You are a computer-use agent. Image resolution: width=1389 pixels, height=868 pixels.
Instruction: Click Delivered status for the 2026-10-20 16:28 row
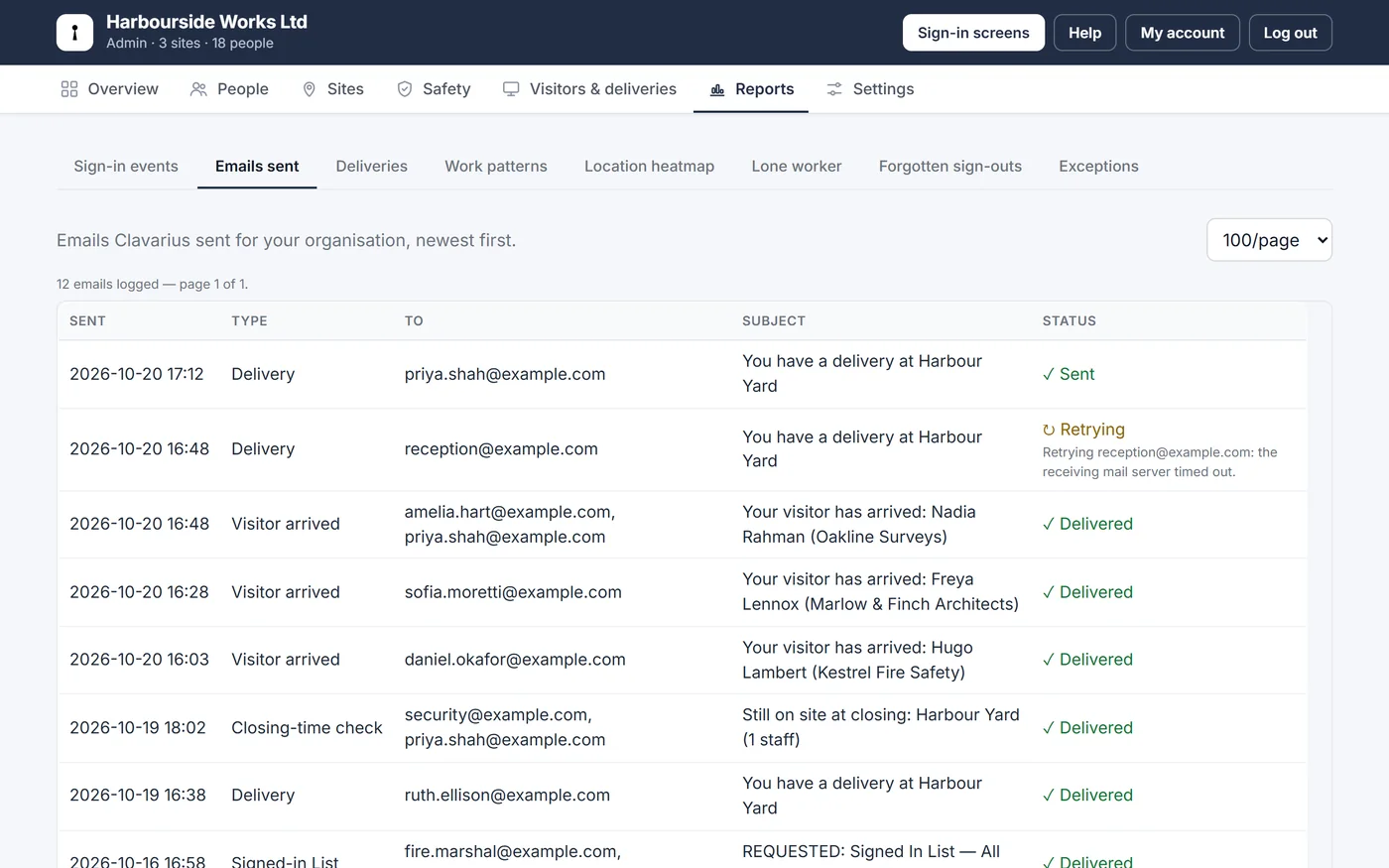1087,592
